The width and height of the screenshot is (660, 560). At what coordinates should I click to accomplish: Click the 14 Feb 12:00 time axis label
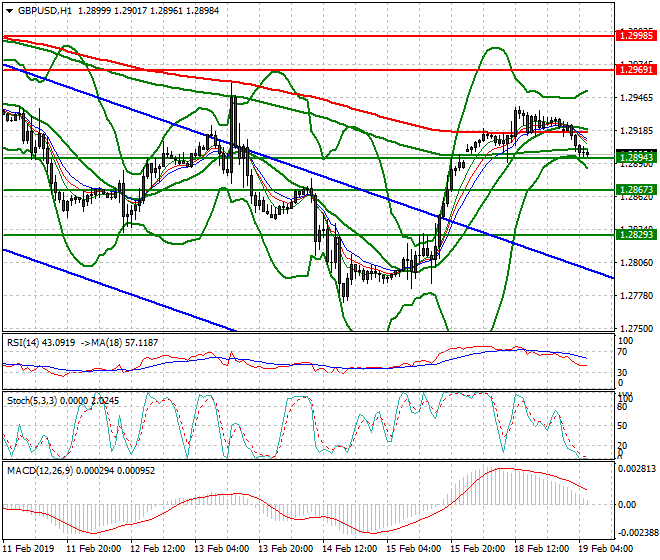tap(349, 549)
